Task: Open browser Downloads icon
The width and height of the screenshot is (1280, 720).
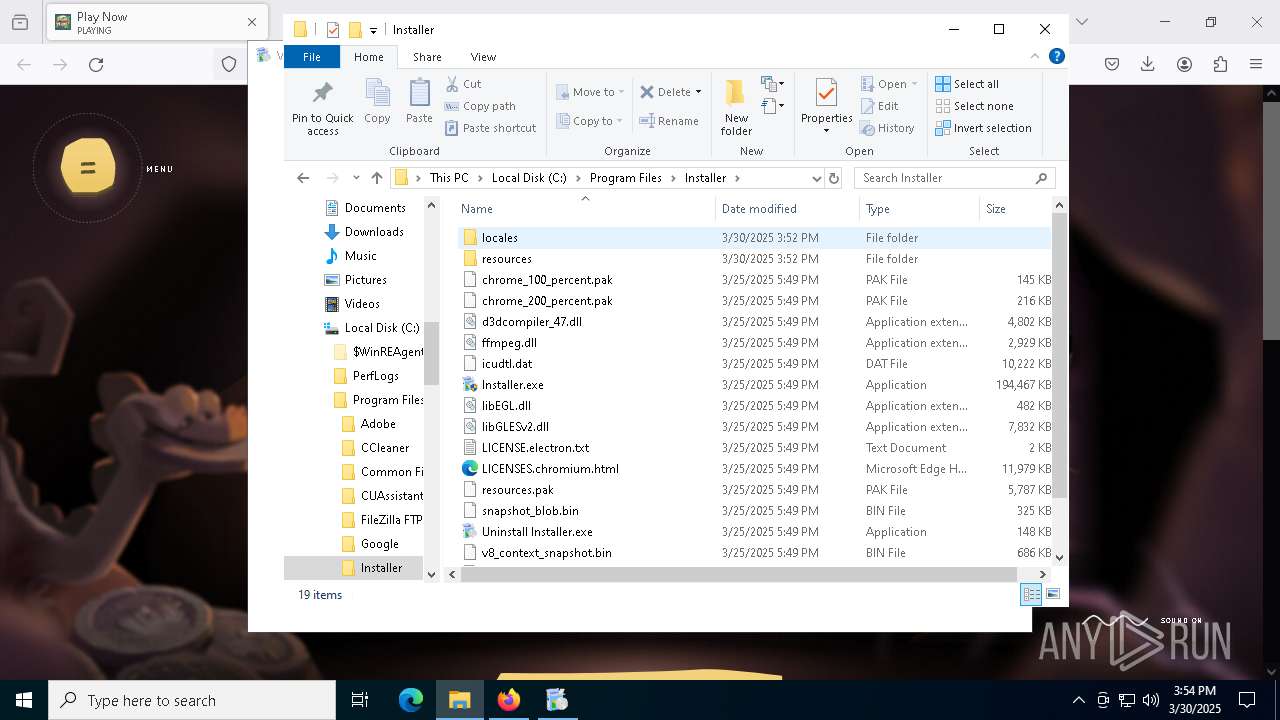Action: pyautogui.click(x=1148, y=65)
